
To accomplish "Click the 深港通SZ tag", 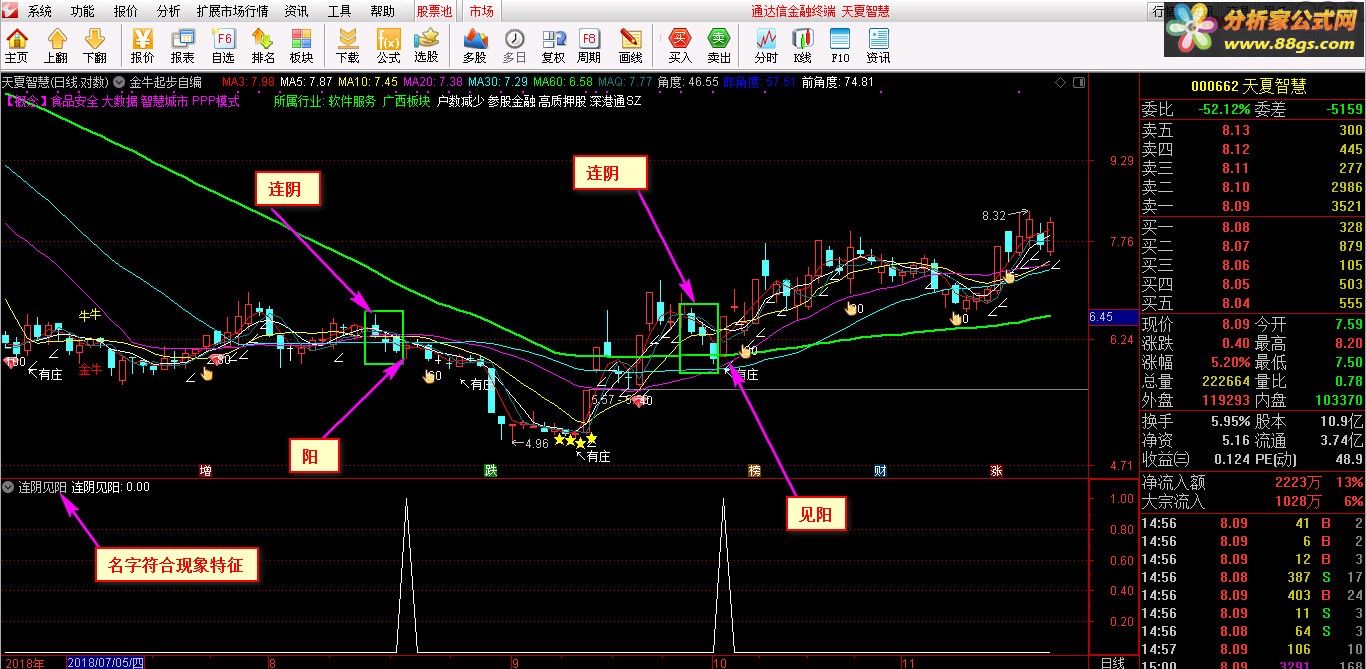I will point(616,101).
